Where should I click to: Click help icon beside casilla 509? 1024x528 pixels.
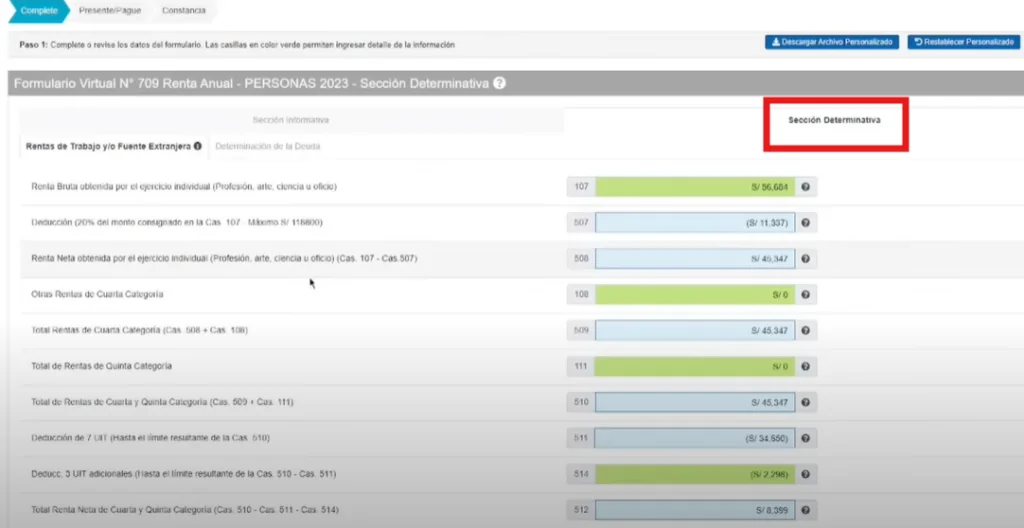click(x=806, y=331)
